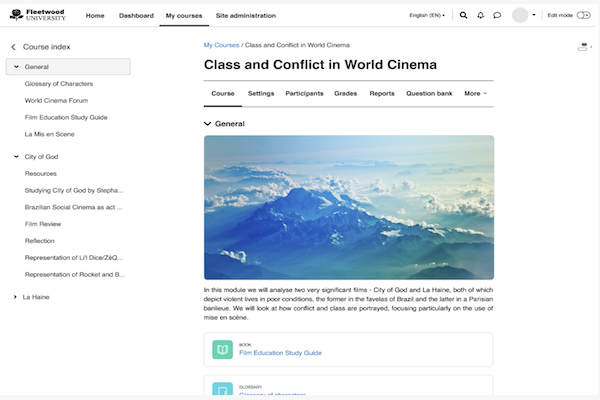
Task: Open the block drawer icon at right
Action: (584, 47)
